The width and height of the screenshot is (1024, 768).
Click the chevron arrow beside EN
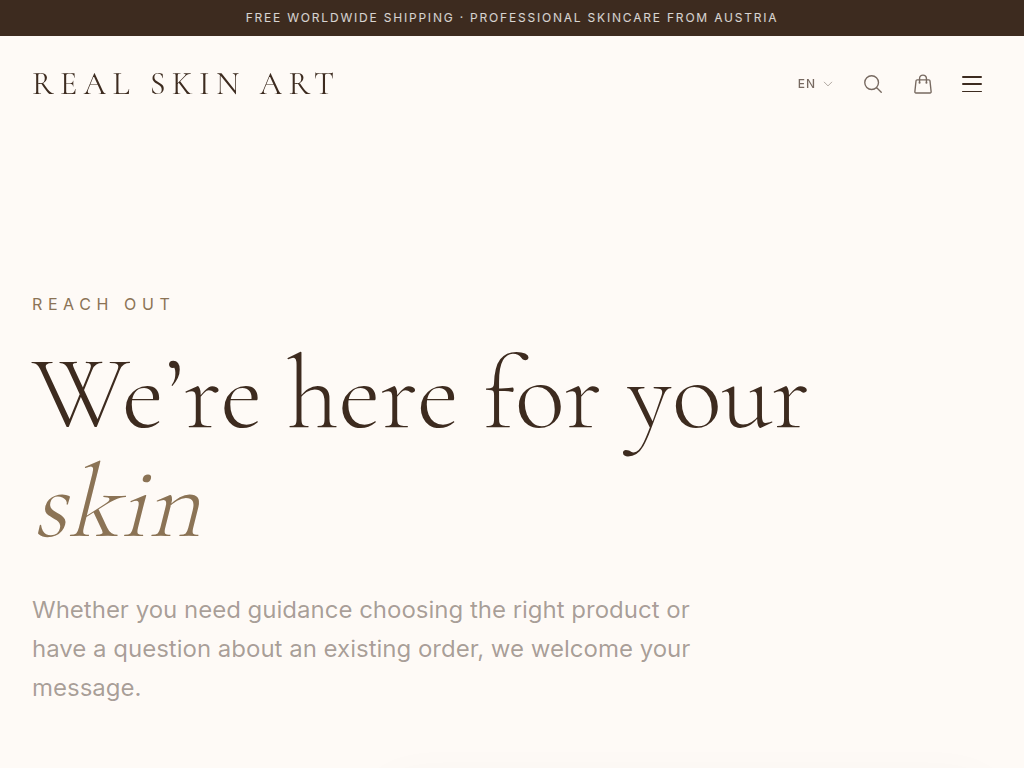(x=828, y=84)
